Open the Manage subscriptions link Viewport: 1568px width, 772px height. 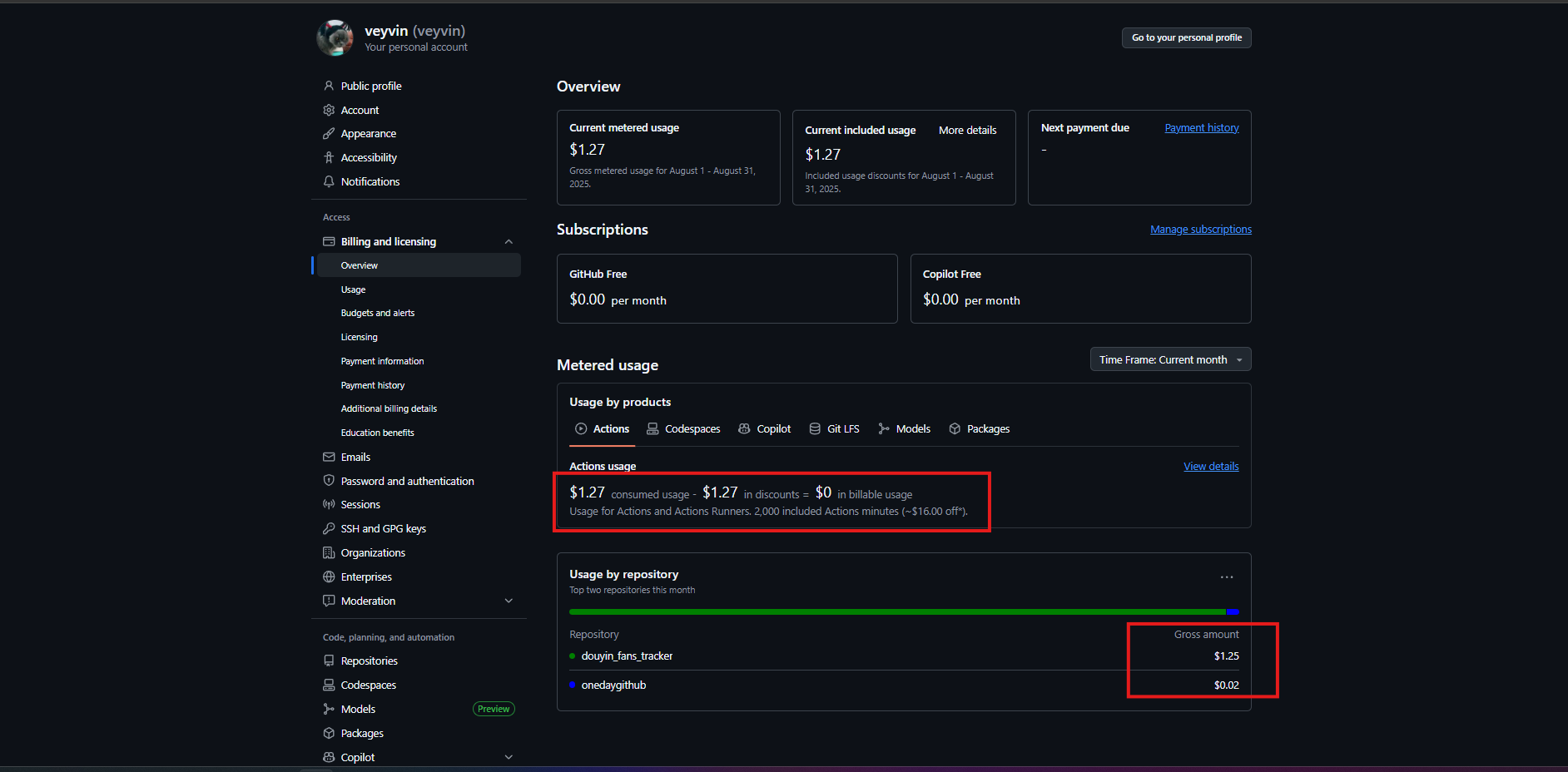click(x=1200, y=230)
